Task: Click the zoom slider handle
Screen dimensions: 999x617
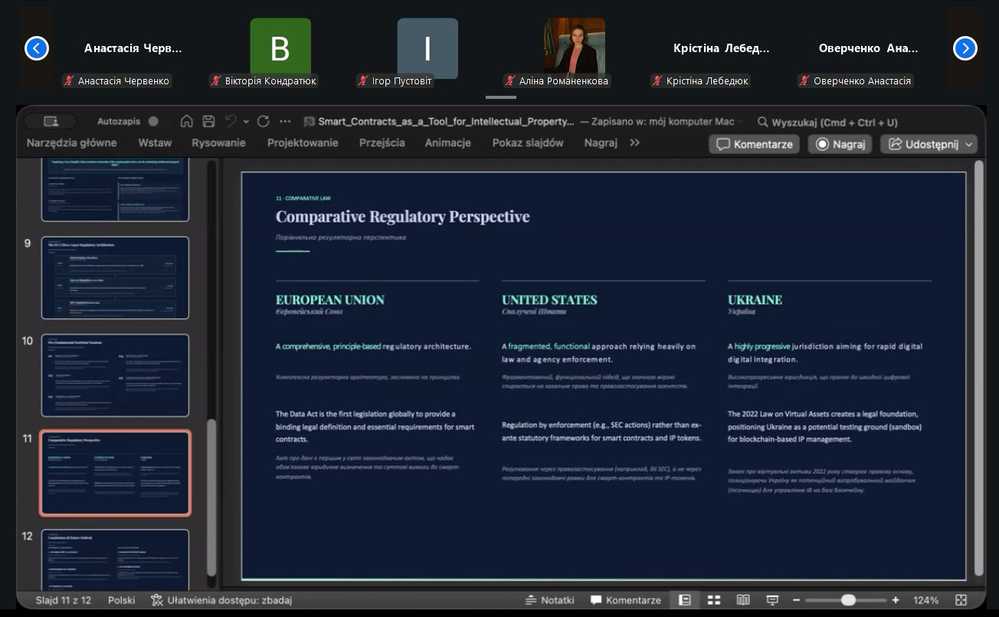Action: coord(848,600)
